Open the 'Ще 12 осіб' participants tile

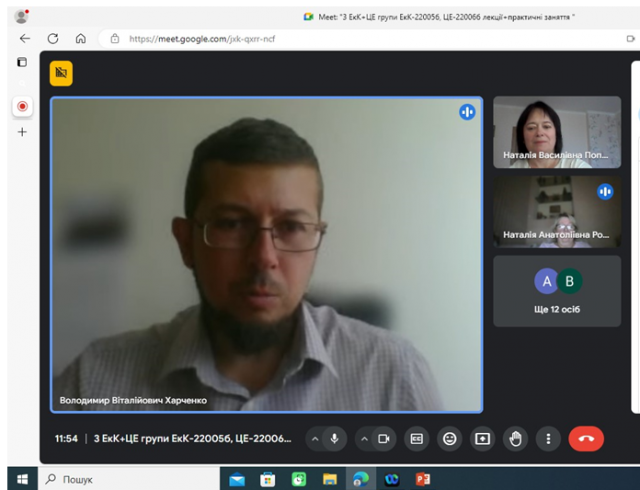(557, 291)
